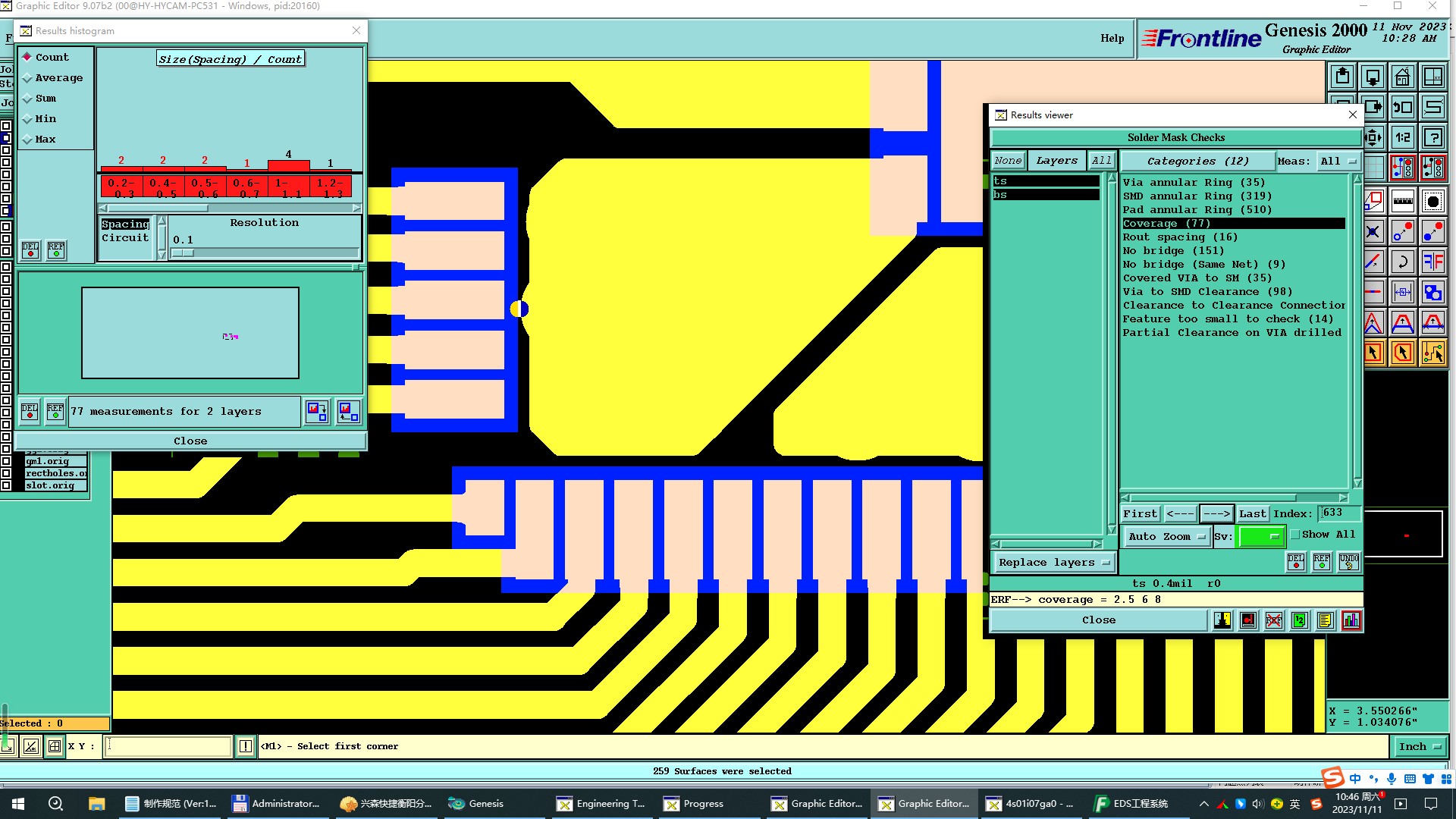Click the ruler measurement tool icon
The image size is (1456, 819).
tap(1403, 201)
